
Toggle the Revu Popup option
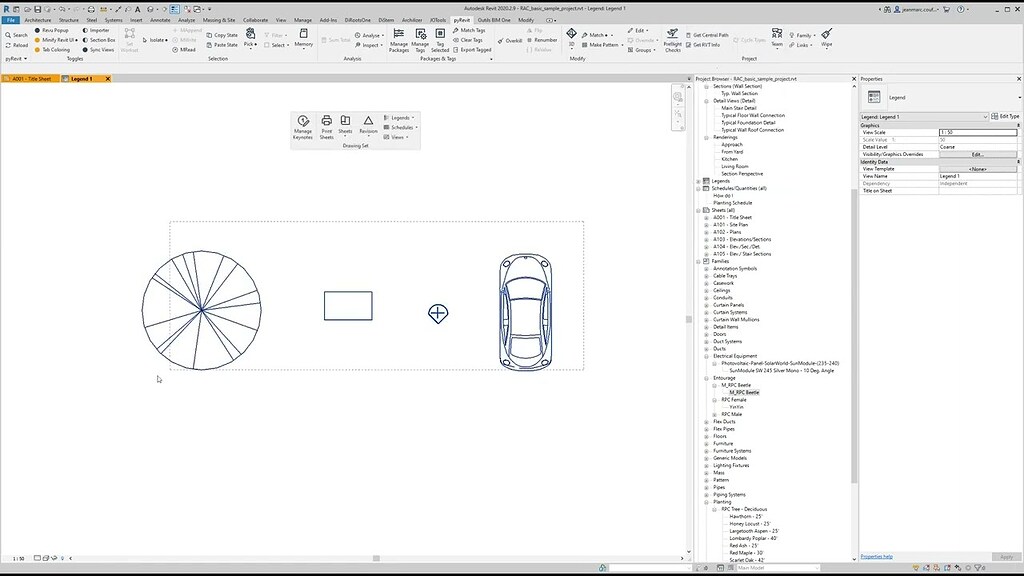pyautogui.click(x=53, y=30)
